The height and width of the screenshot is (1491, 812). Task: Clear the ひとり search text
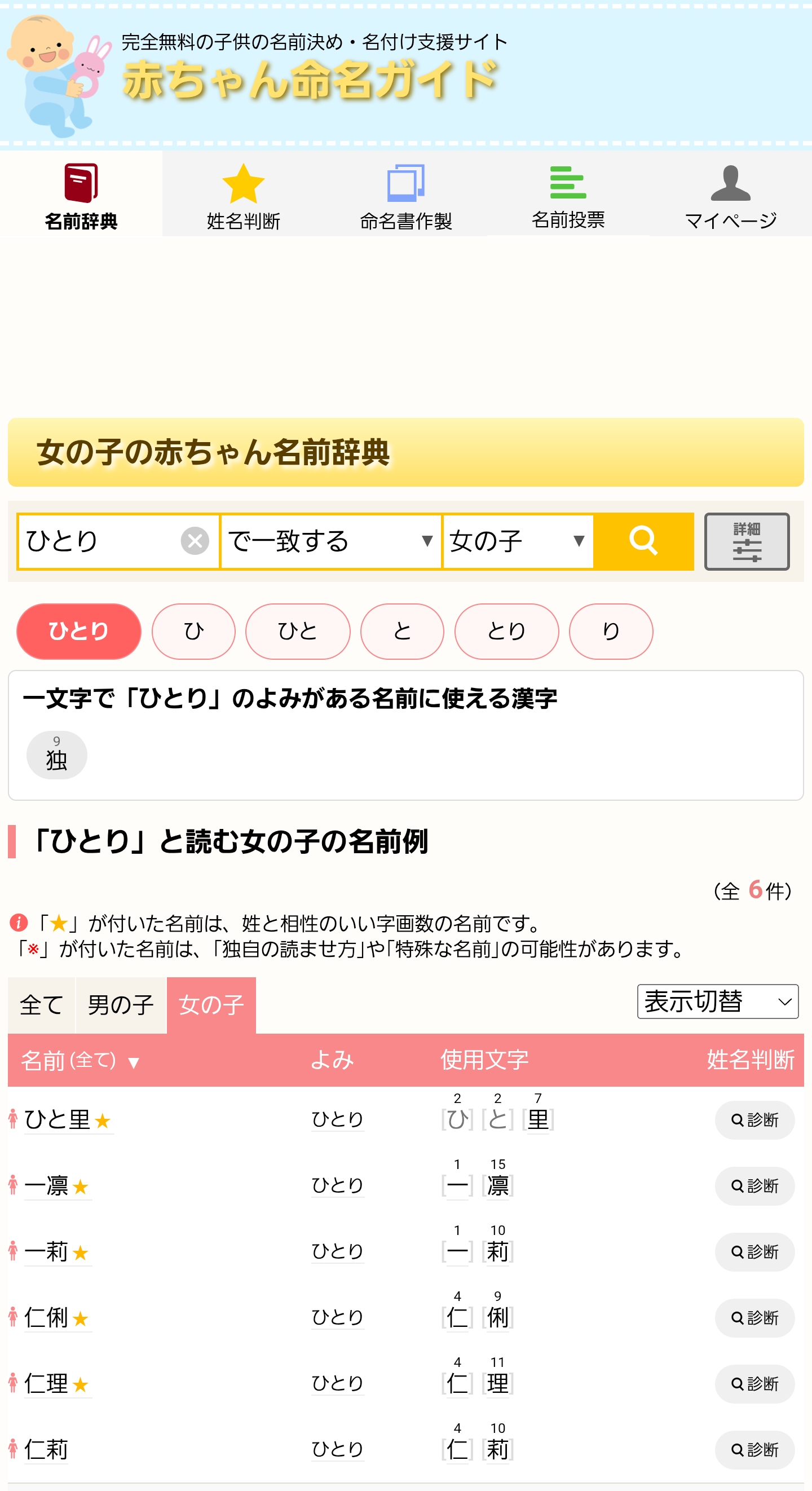pyautogui.click(x=195, y=541)
